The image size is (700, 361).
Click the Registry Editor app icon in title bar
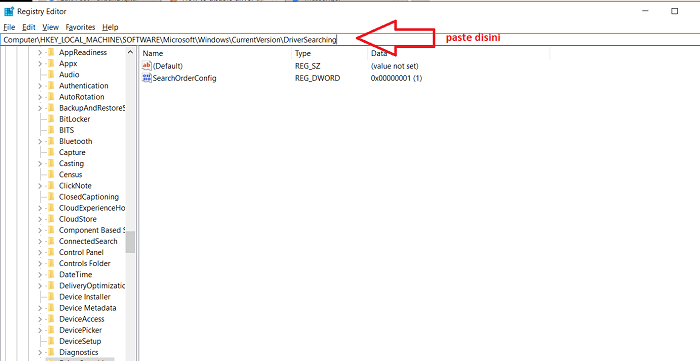click(9, 11)
